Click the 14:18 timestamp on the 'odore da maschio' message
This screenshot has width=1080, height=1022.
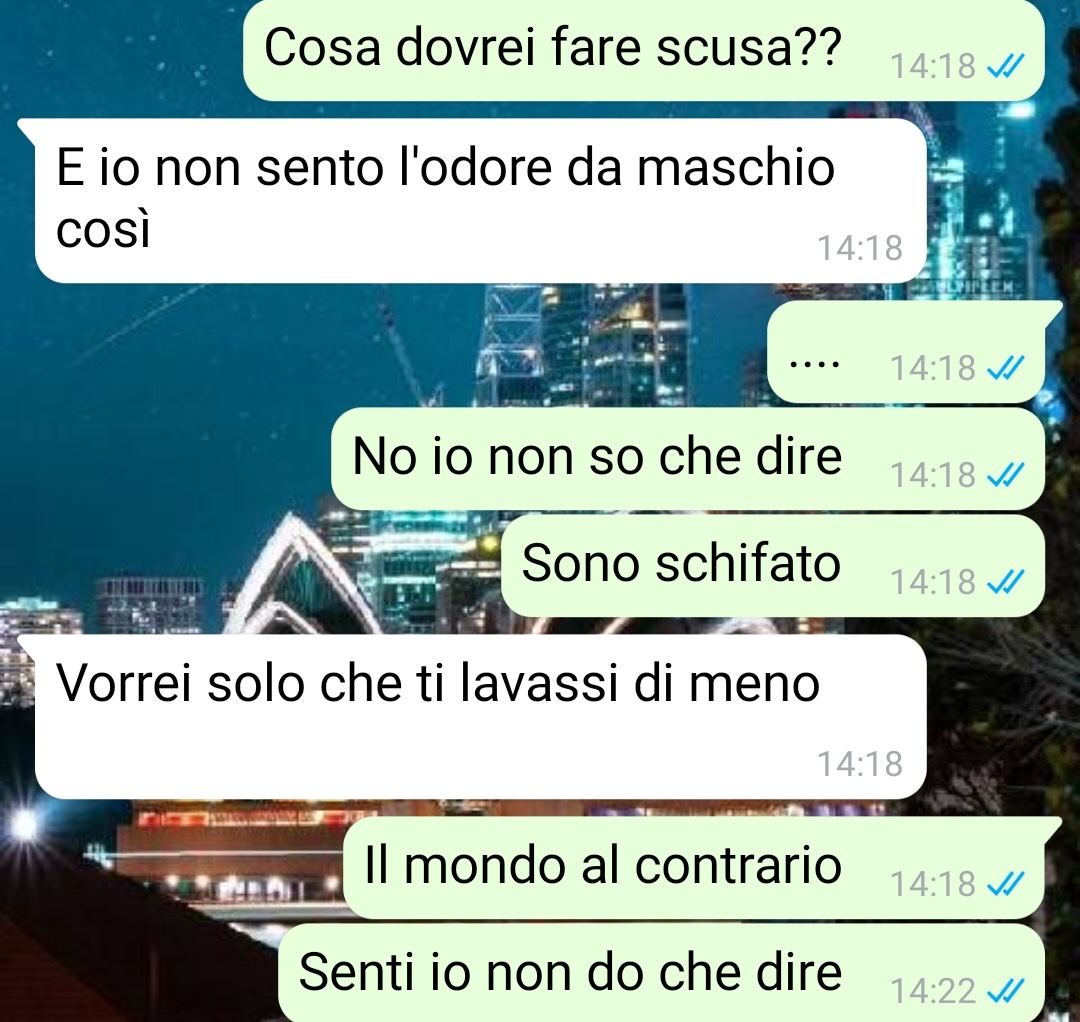(860, 248)
